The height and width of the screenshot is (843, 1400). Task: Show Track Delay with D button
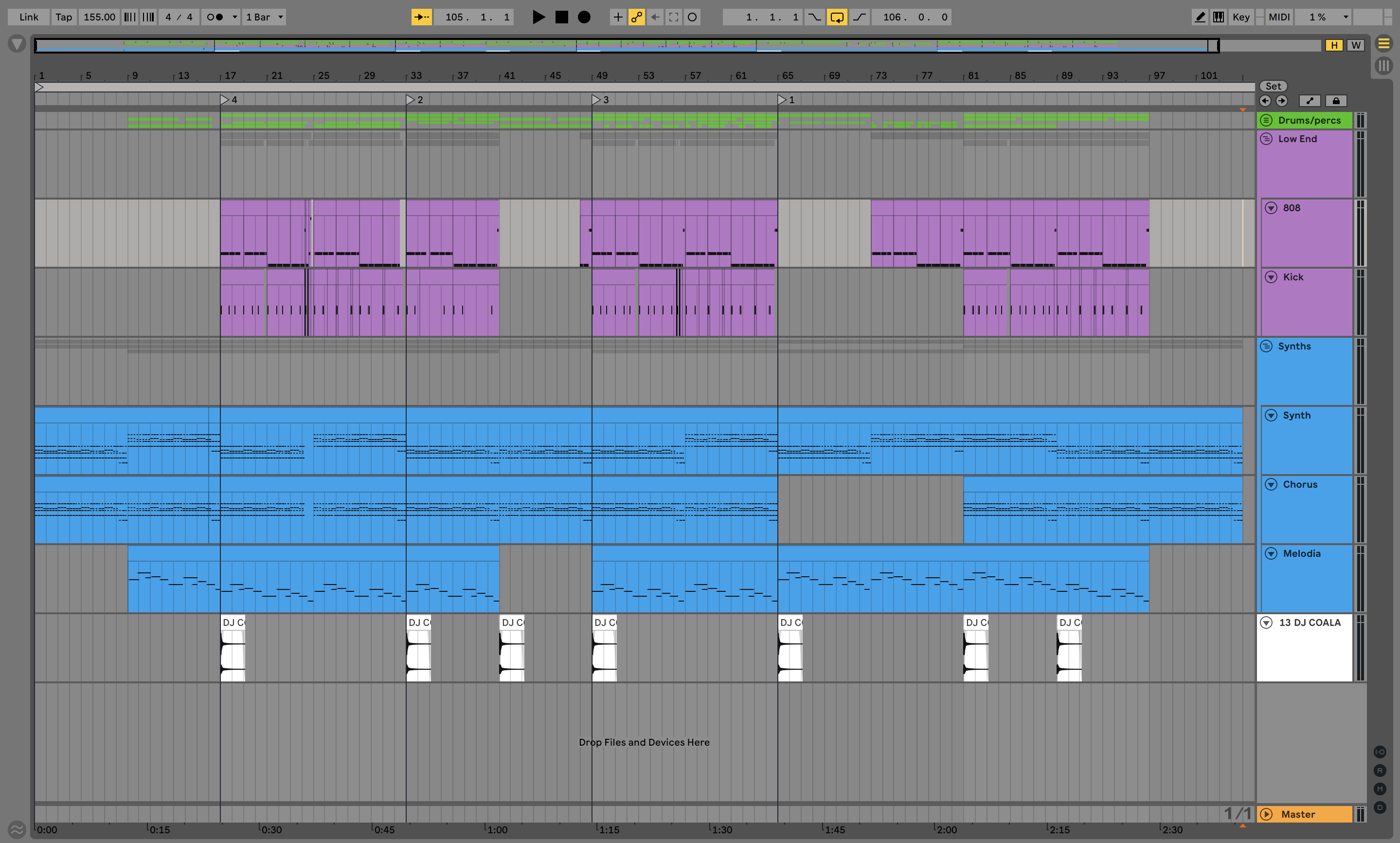tap(1380, 807)
